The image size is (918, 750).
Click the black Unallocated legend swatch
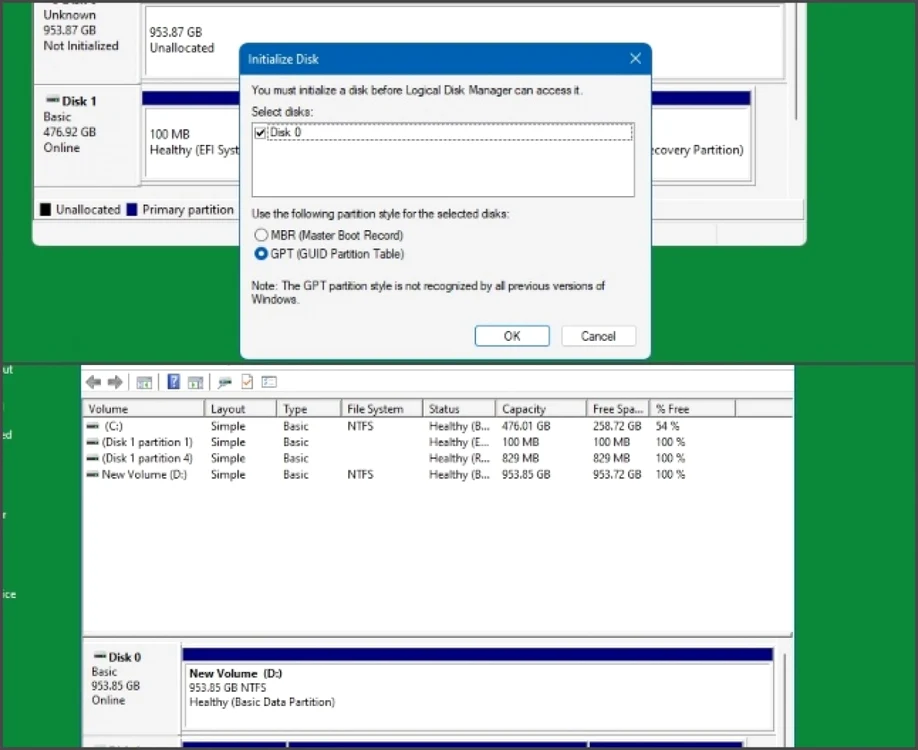click(45, 210)
